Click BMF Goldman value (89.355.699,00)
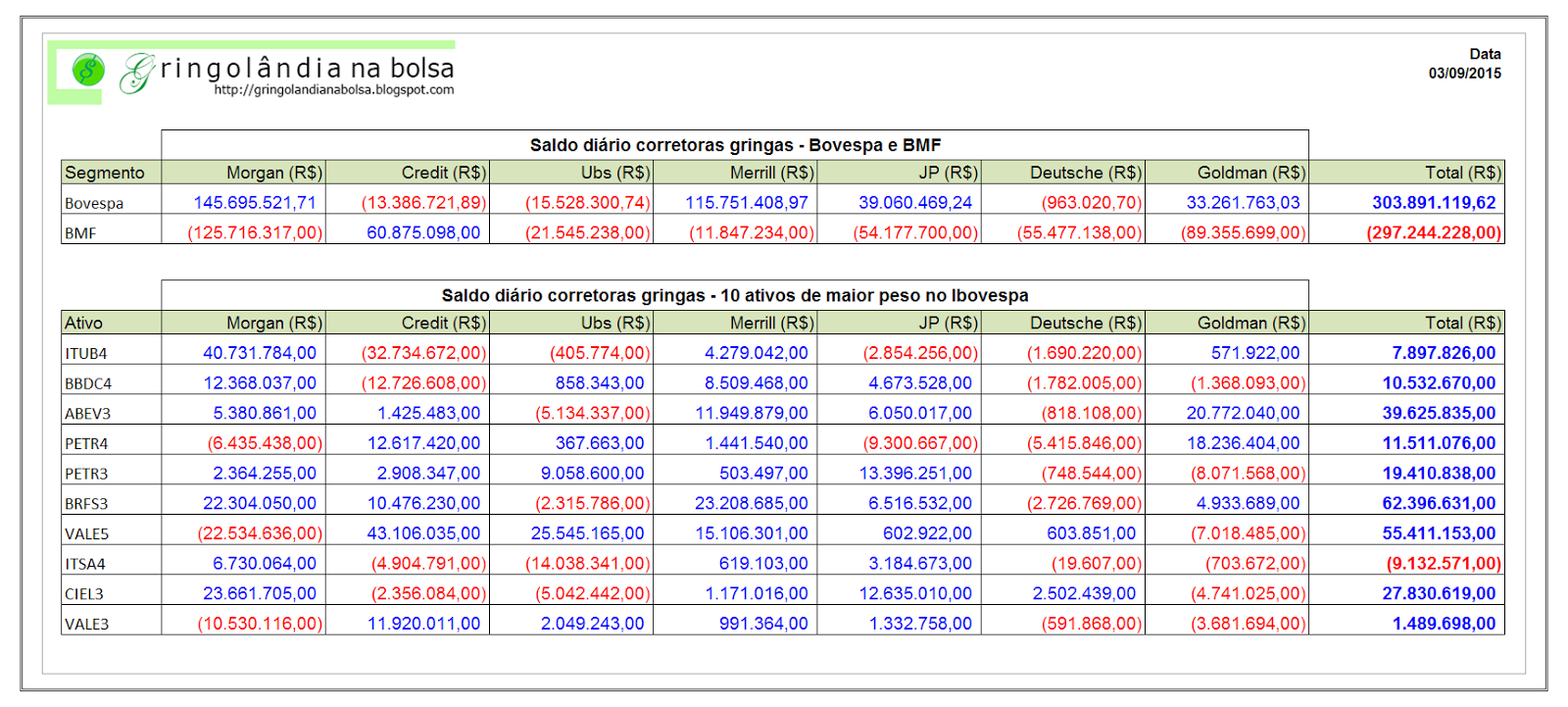 (1243, 233)
